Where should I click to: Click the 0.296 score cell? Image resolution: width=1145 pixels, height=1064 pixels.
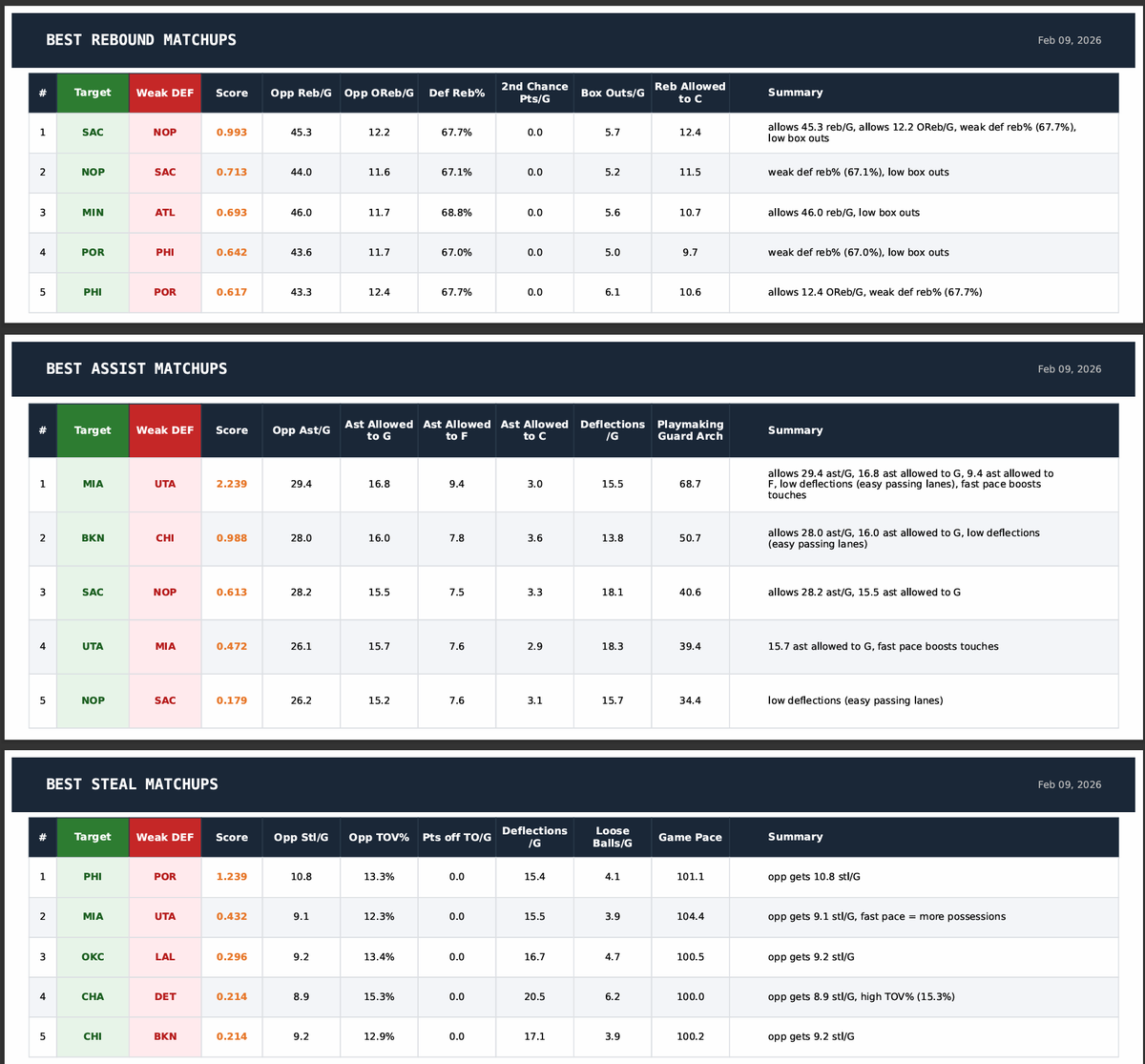pyautogui.click(x=232, y=956)
